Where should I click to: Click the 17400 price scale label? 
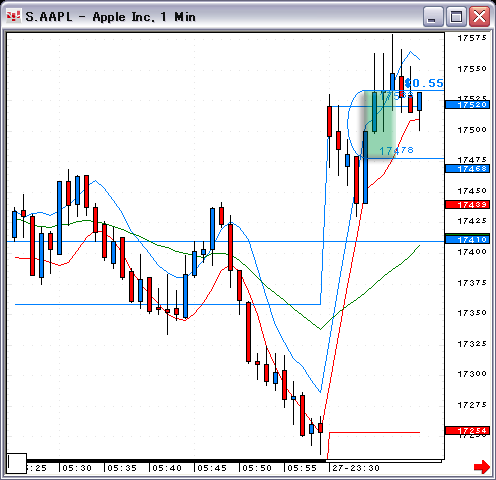tap(472, 252)
